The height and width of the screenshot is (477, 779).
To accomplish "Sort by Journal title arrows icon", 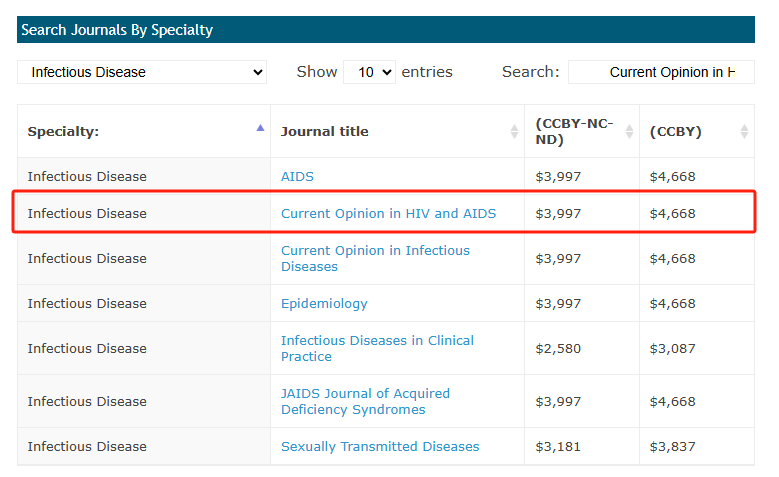I will coord(514,132).
